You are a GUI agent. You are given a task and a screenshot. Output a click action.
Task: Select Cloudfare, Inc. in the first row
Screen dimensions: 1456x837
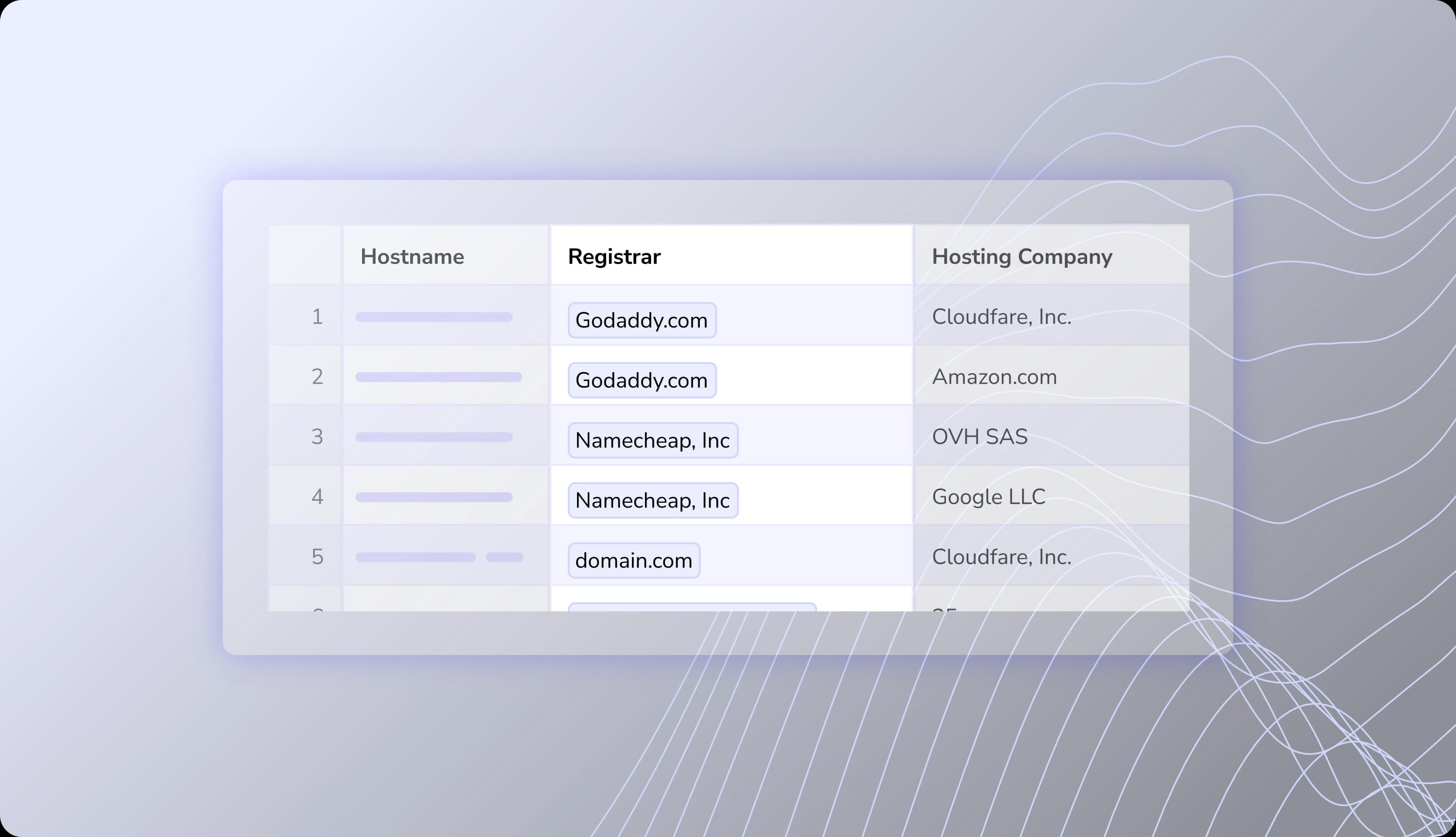point(1001,317)
